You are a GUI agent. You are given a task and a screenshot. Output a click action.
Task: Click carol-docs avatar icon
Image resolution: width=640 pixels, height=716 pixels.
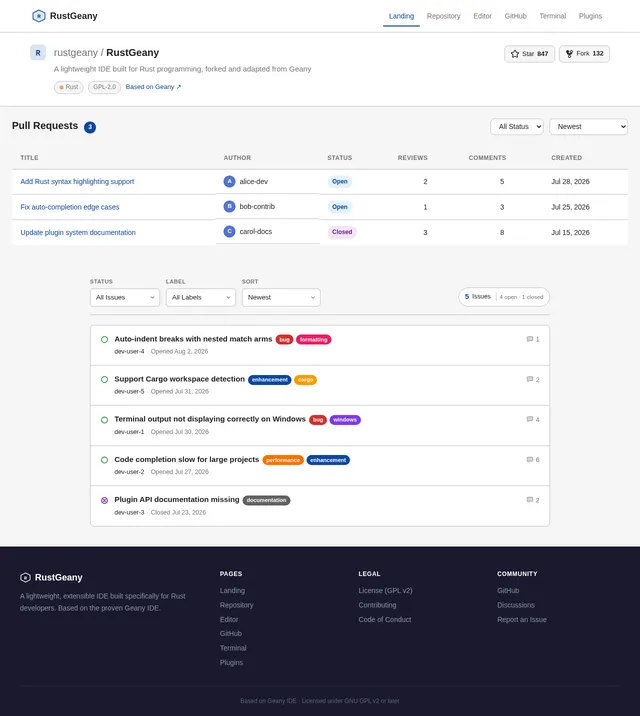coord(229,232)
